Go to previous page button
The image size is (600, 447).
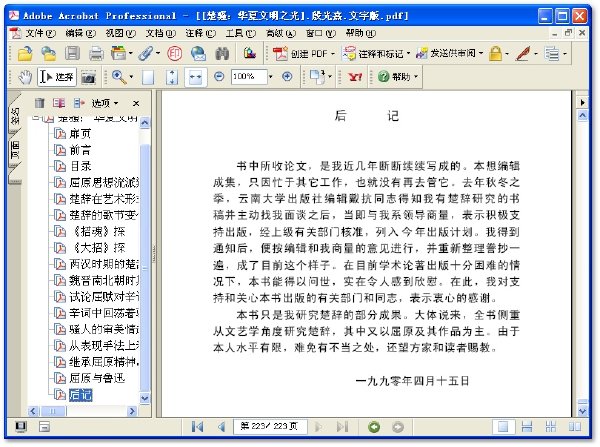221,426
